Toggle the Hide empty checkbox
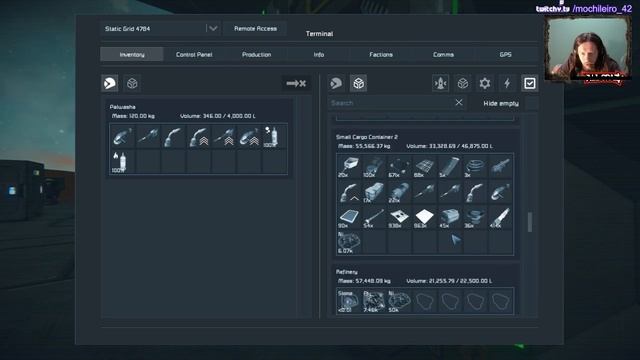 coord(531,103)
